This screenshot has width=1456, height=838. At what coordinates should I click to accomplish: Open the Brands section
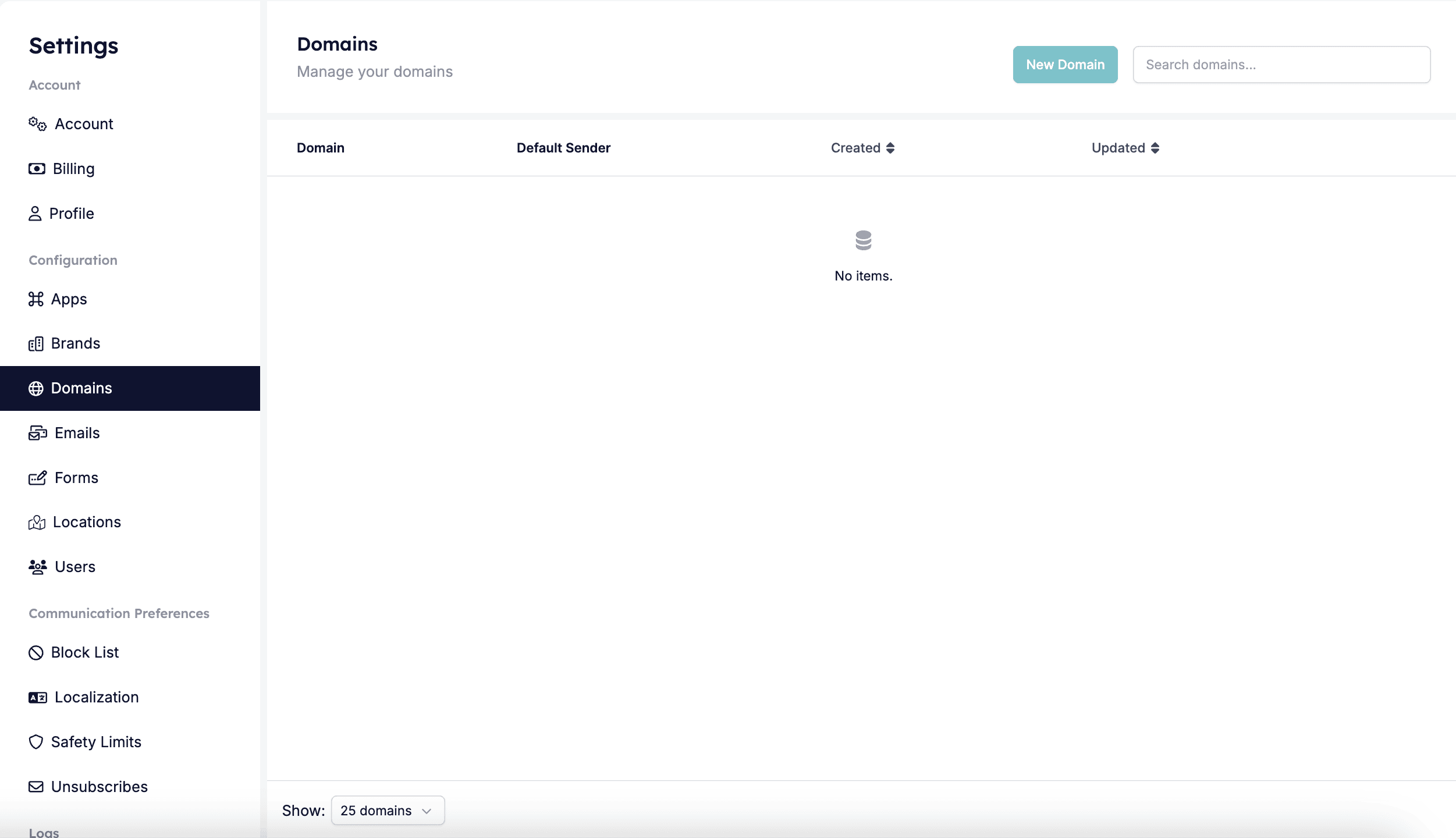point(130,343)
